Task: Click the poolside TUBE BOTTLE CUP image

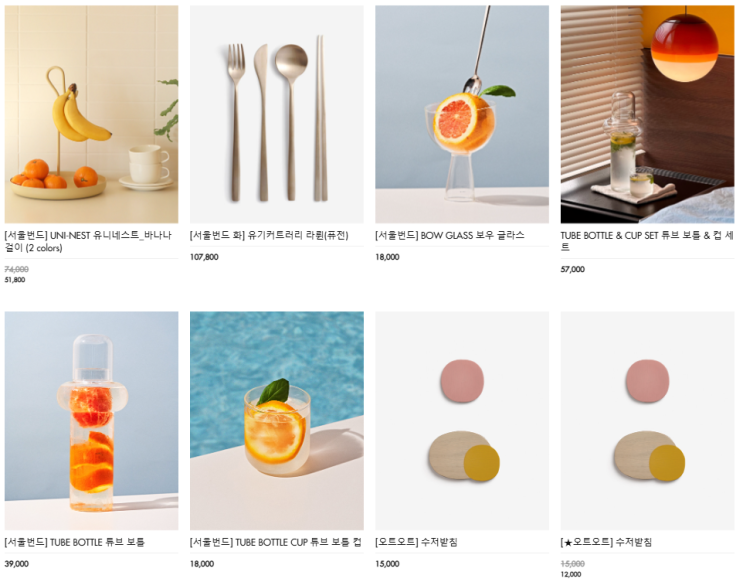Action: point(277,420)
